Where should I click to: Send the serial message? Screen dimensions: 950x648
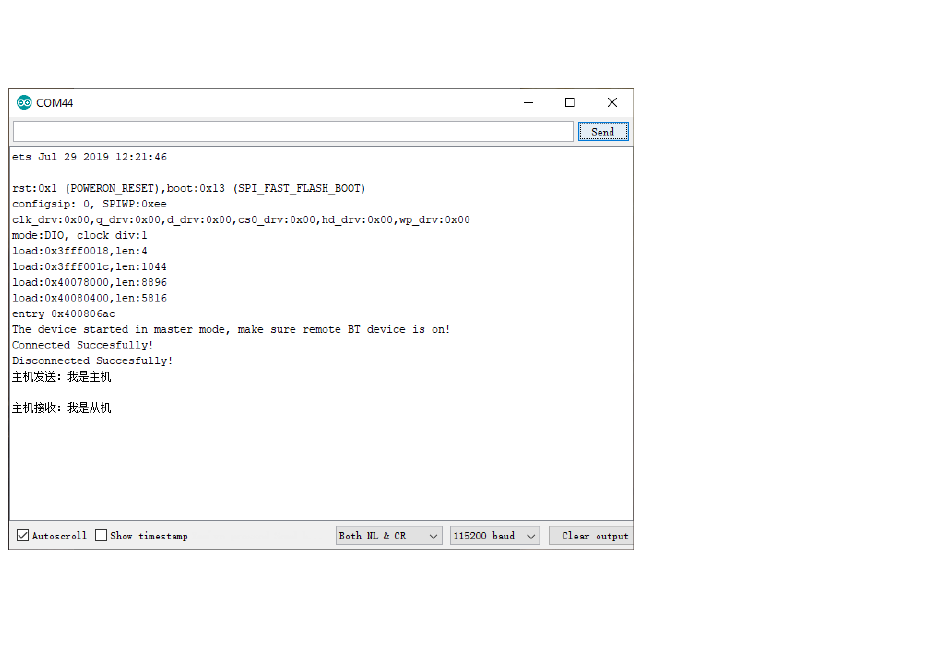click(603, 131)
